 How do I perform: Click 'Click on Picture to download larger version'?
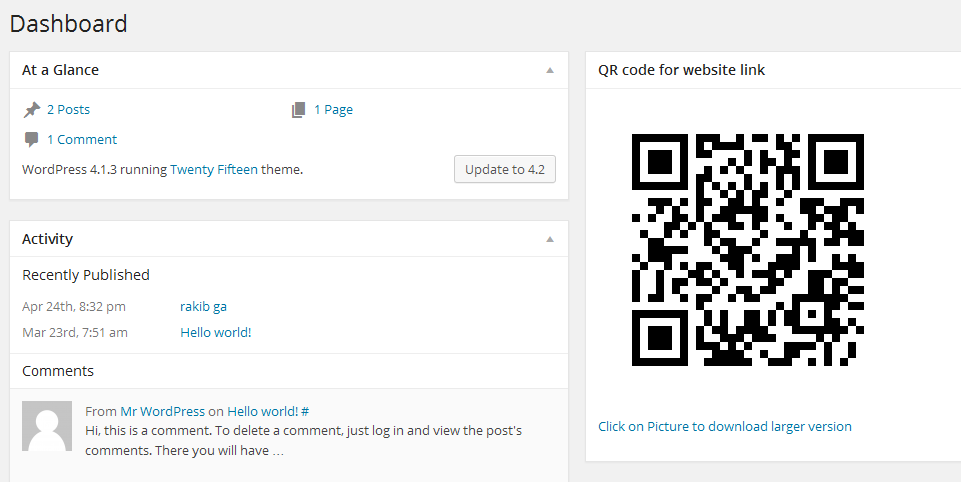(724, 426)
